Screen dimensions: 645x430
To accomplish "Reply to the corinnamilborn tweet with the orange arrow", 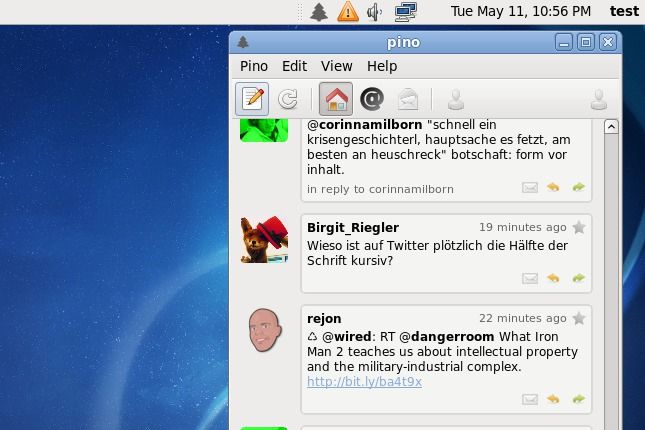I will pyautogui.click(x=553, y=188).
